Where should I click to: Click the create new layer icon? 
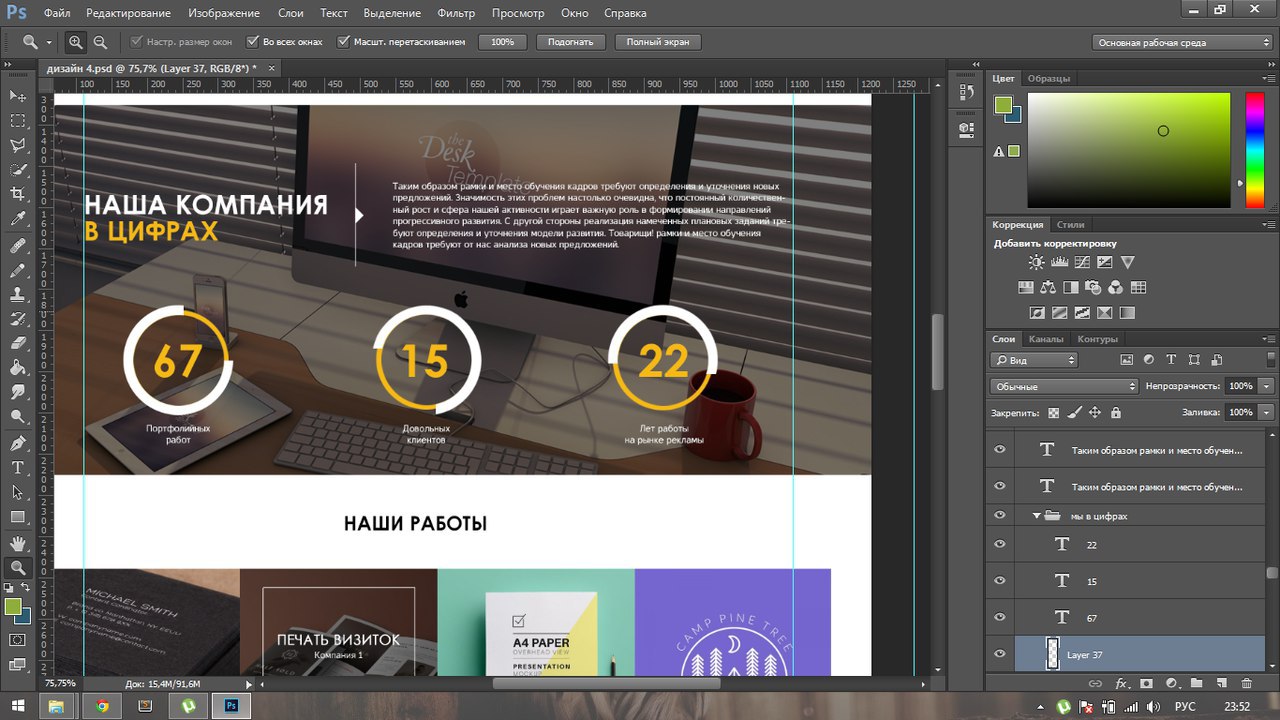tap(1221, 683)
